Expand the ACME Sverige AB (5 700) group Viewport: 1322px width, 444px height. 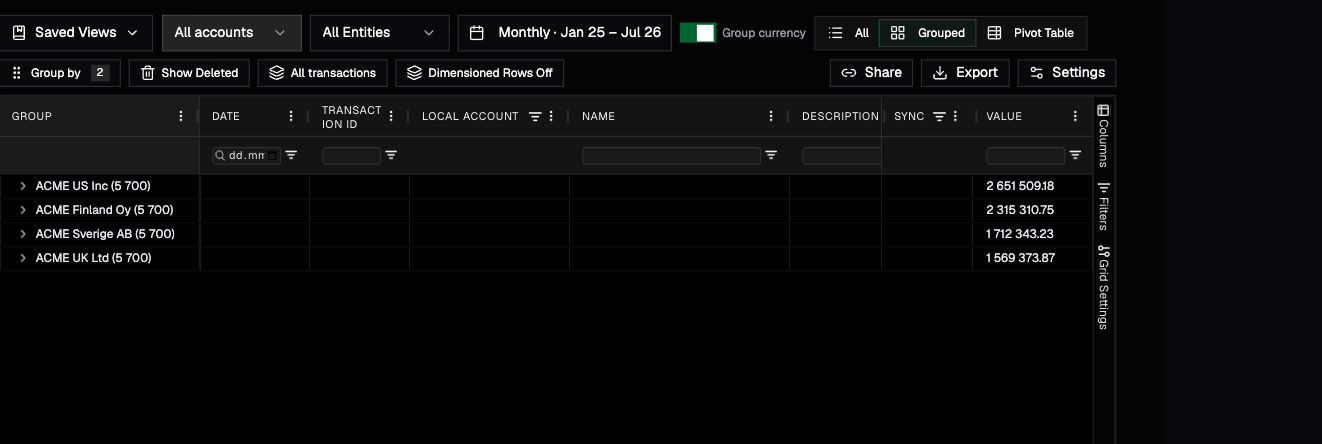pyautogui.click(x=22, y=234)
